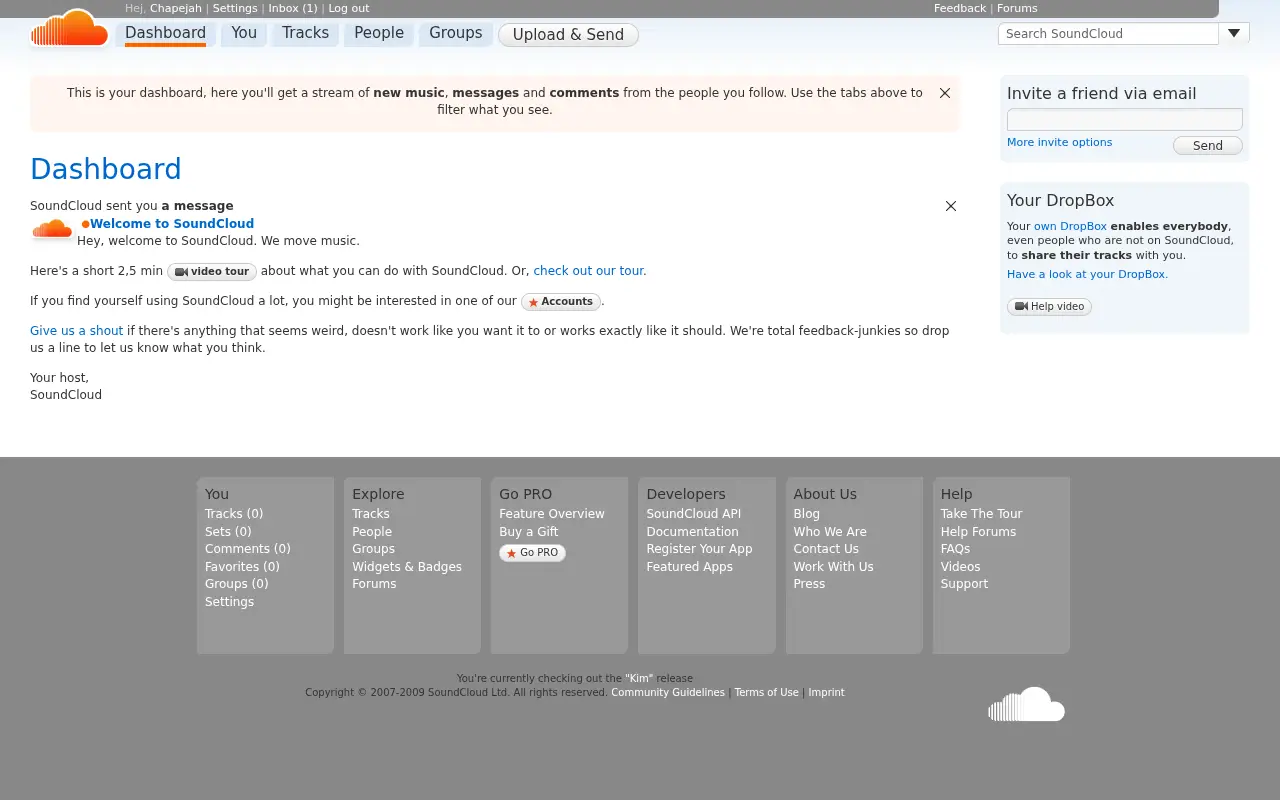
Task: Open the Dashboard tab
Action: 165,33
